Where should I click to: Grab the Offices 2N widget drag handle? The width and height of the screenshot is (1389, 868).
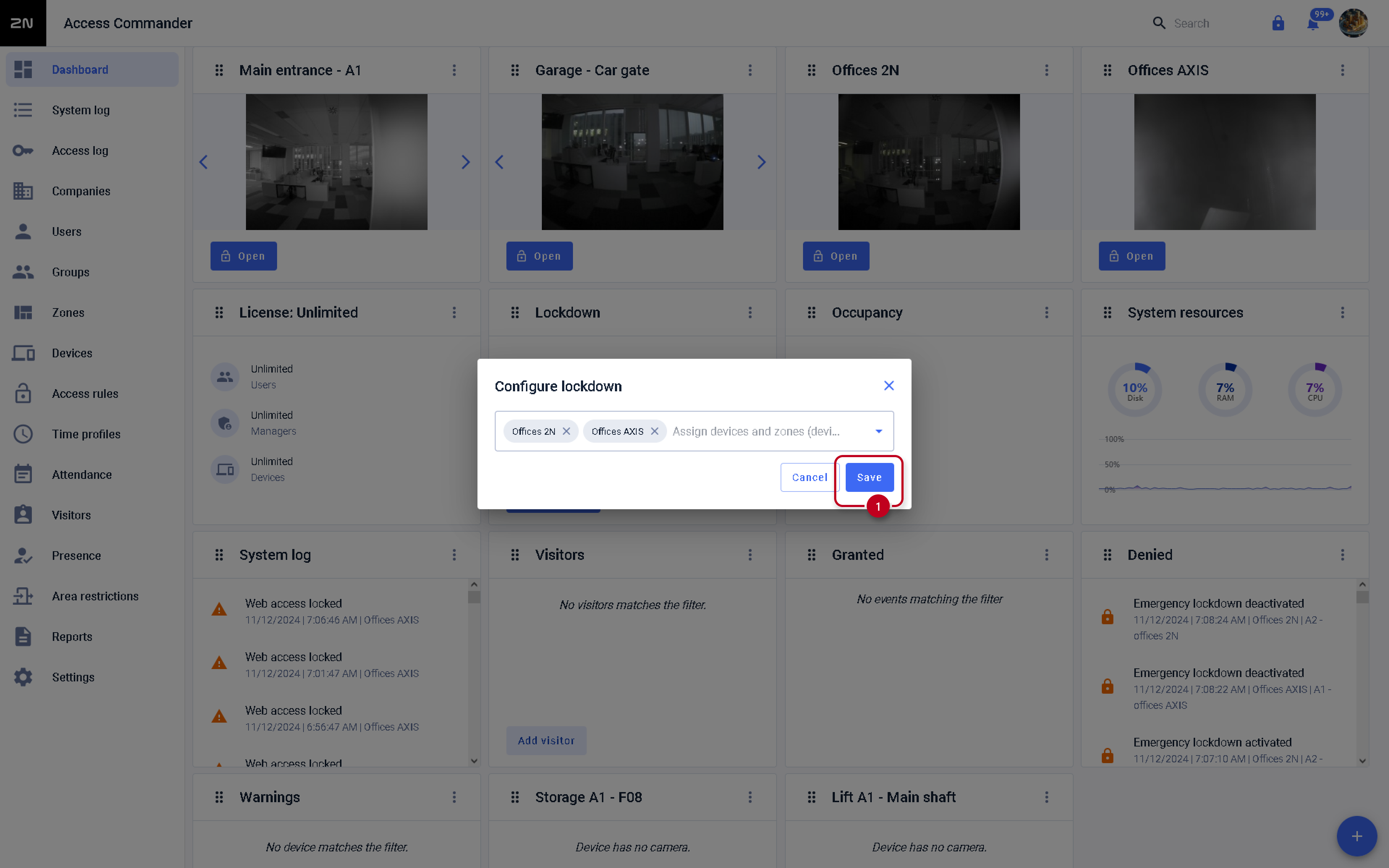pos(812,70)
